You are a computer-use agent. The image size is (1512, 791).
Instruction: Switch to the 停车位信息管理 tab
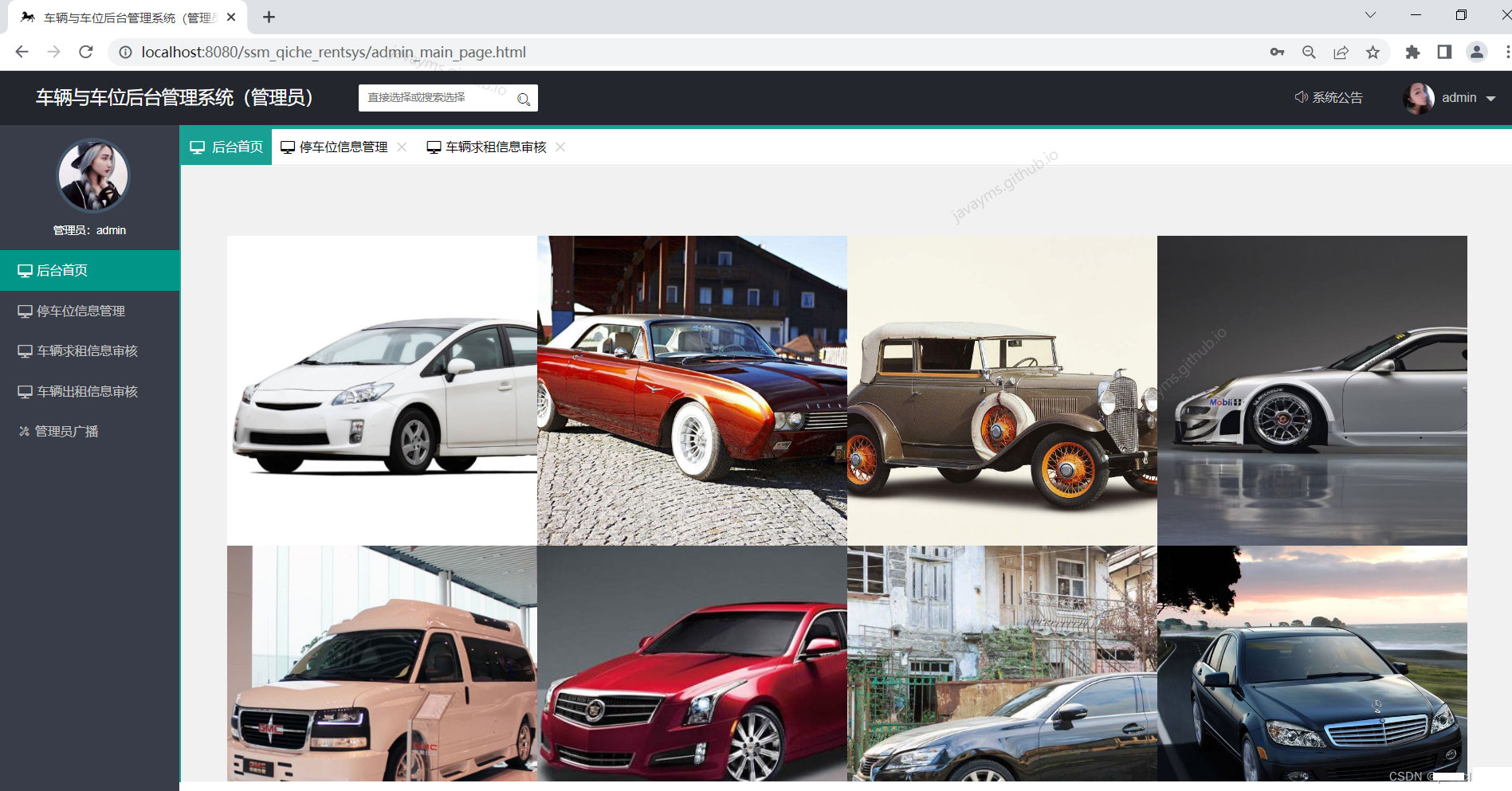click(x=335, y=147)
